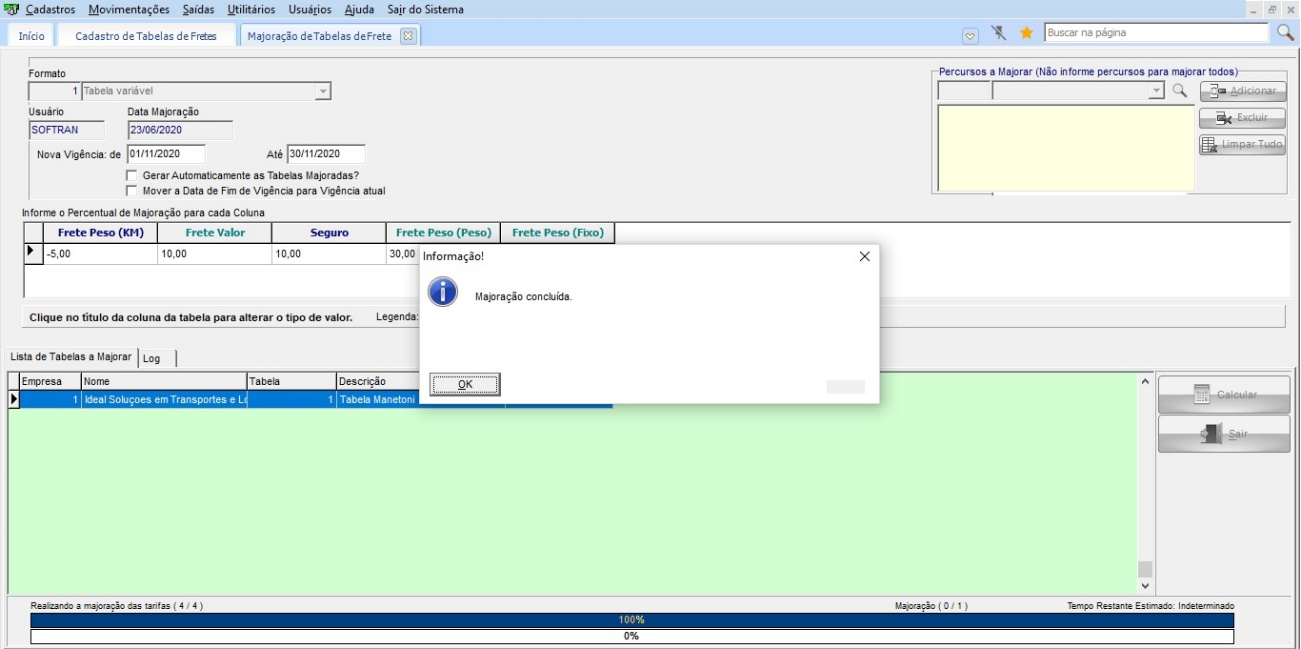Click the blue information icon in dialog

click(x=442, y=292)
